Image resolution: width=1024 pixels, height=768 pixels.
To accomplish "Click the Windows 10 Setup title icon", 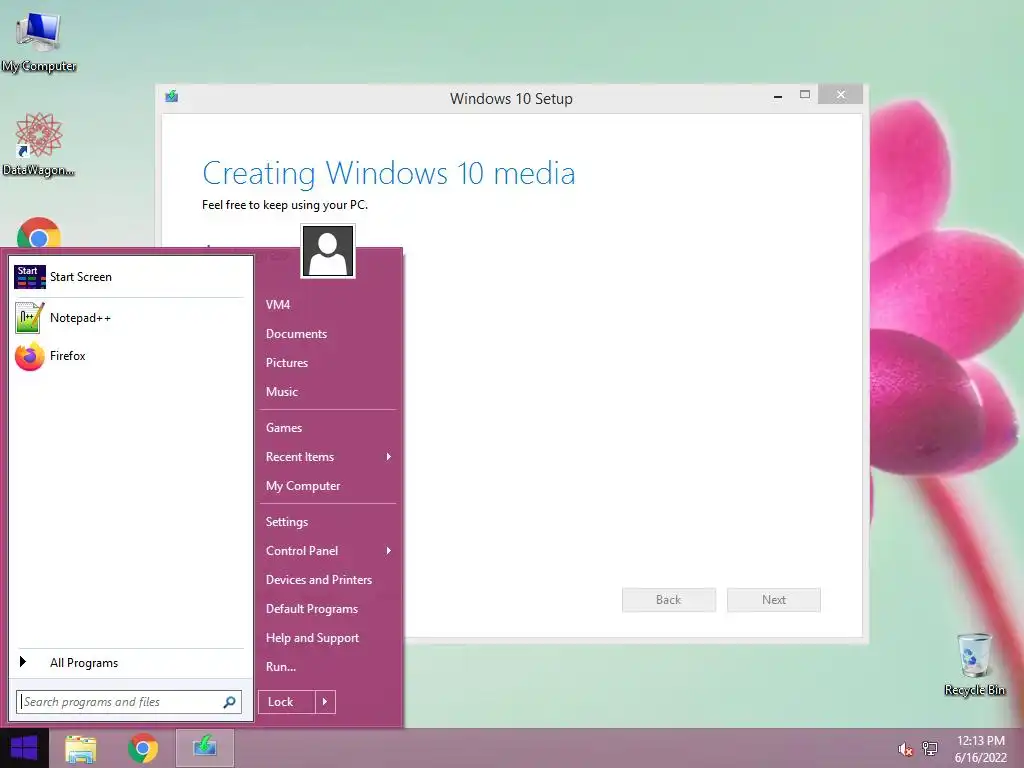I will point(172,97).
